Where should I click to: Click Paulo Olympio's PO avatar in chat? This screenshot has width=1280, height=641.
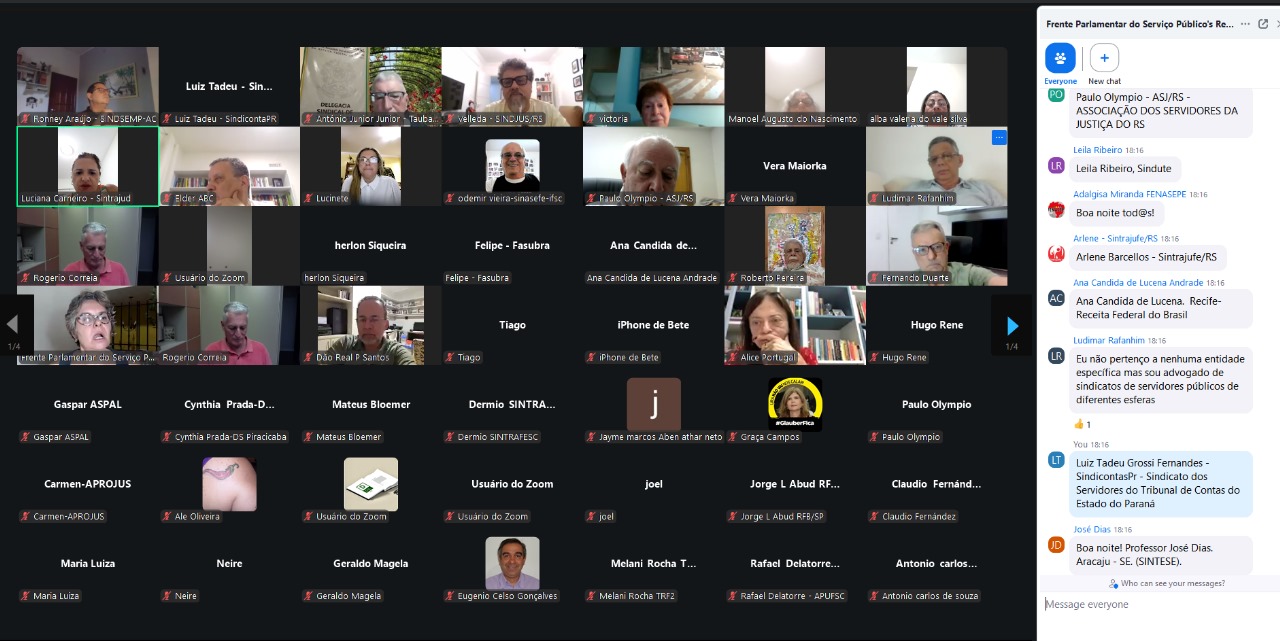(x=1056, y=94)
